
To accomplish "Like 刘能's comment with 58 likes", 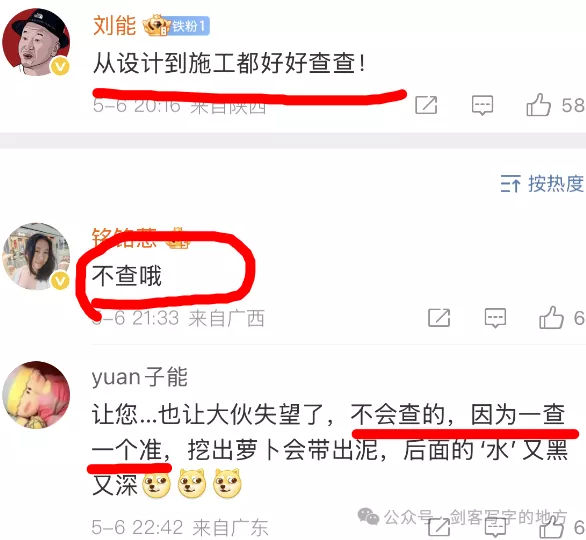I will pyautogui.click(x=539, y=105).
